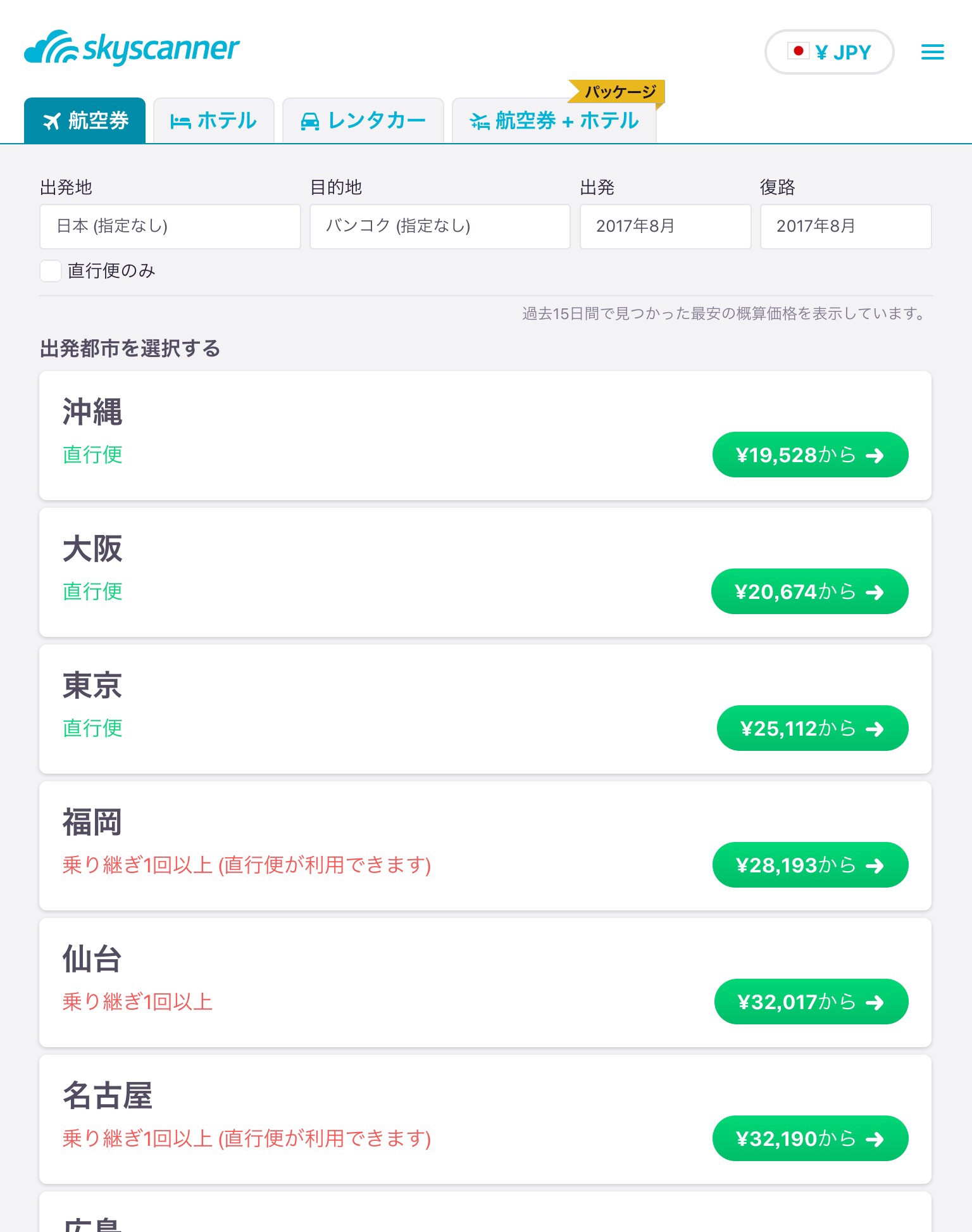Choose the 名古屋 ¥32,190から price button
972x1232 pixels.
[x=810, y=1138]
